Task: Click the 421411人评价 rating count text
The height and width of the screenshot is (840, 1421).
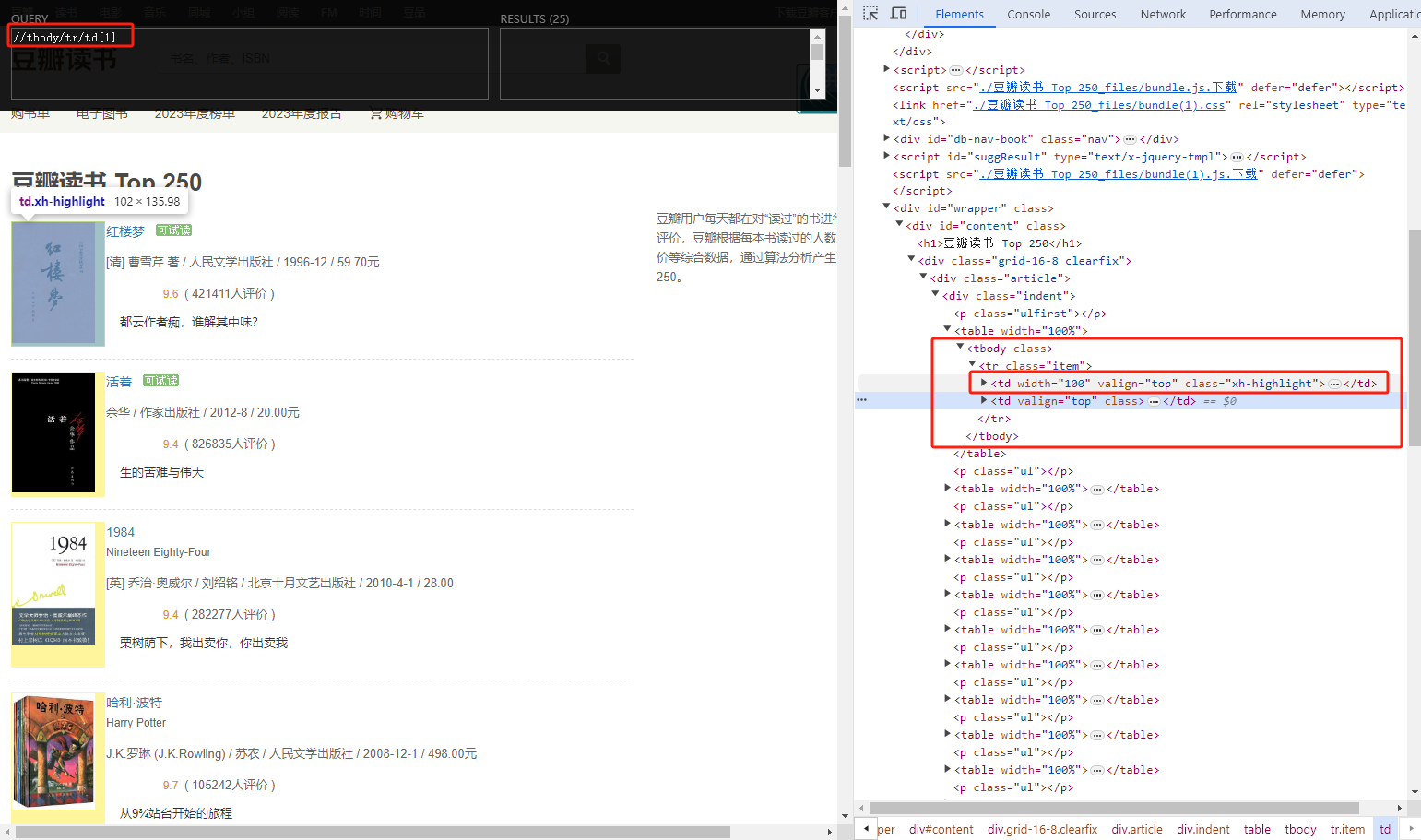Action: (230, 294)
